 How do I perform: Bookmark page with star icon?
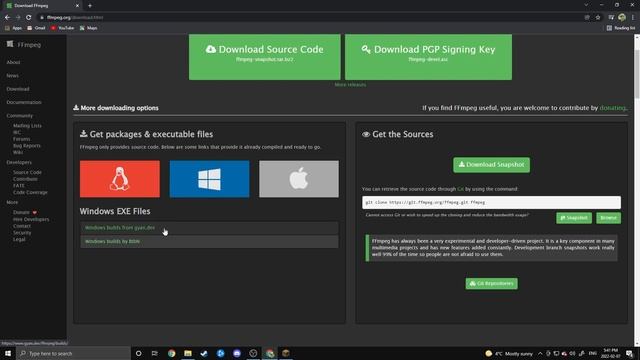click(x=598, y=18)
